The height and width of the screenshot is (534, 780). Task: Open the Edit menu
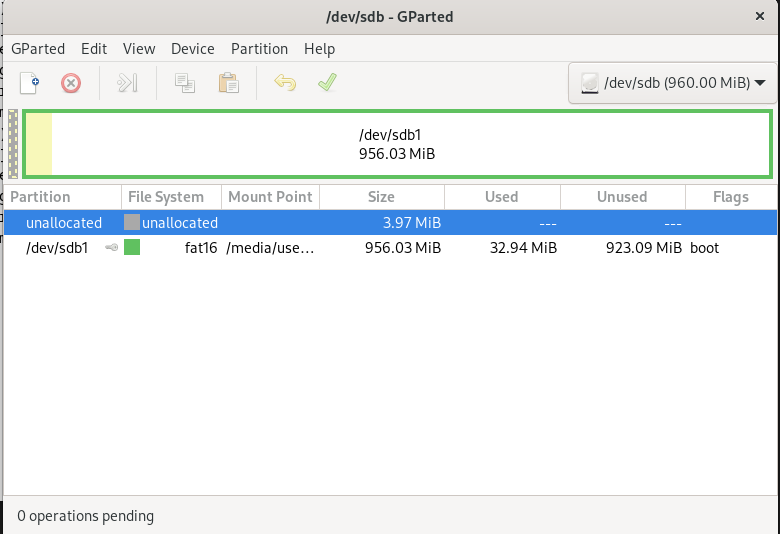94,48
